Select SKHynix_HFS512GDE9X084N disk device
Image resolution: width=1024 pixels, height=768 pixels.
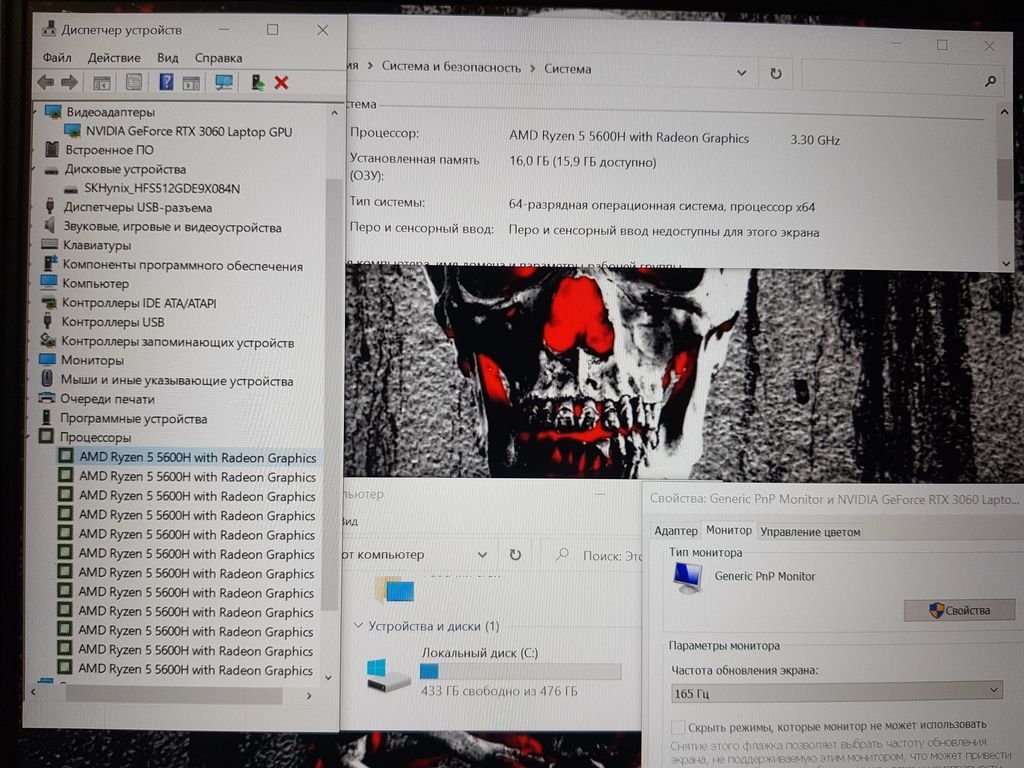(x=162, y=188)
